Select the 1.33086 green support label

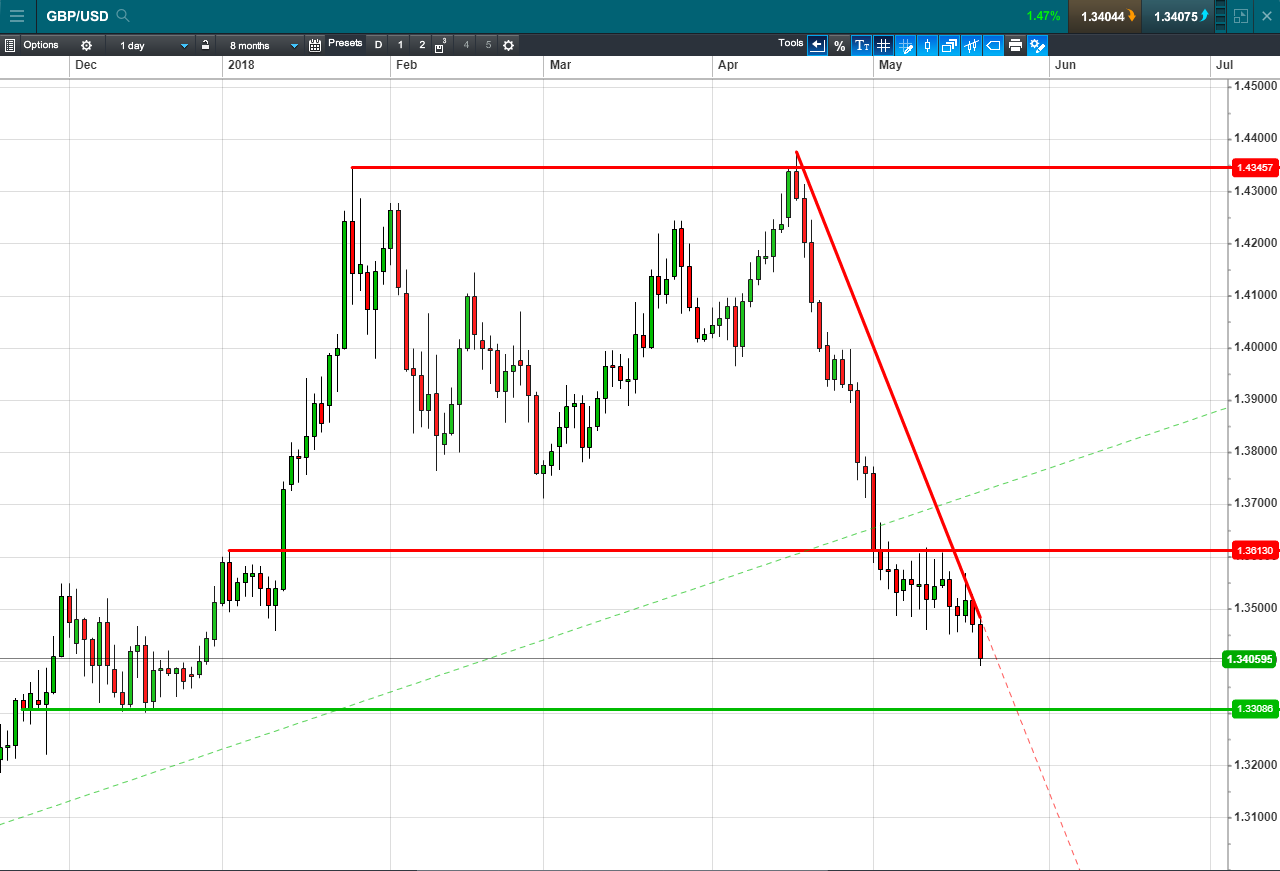[1253, 709]
